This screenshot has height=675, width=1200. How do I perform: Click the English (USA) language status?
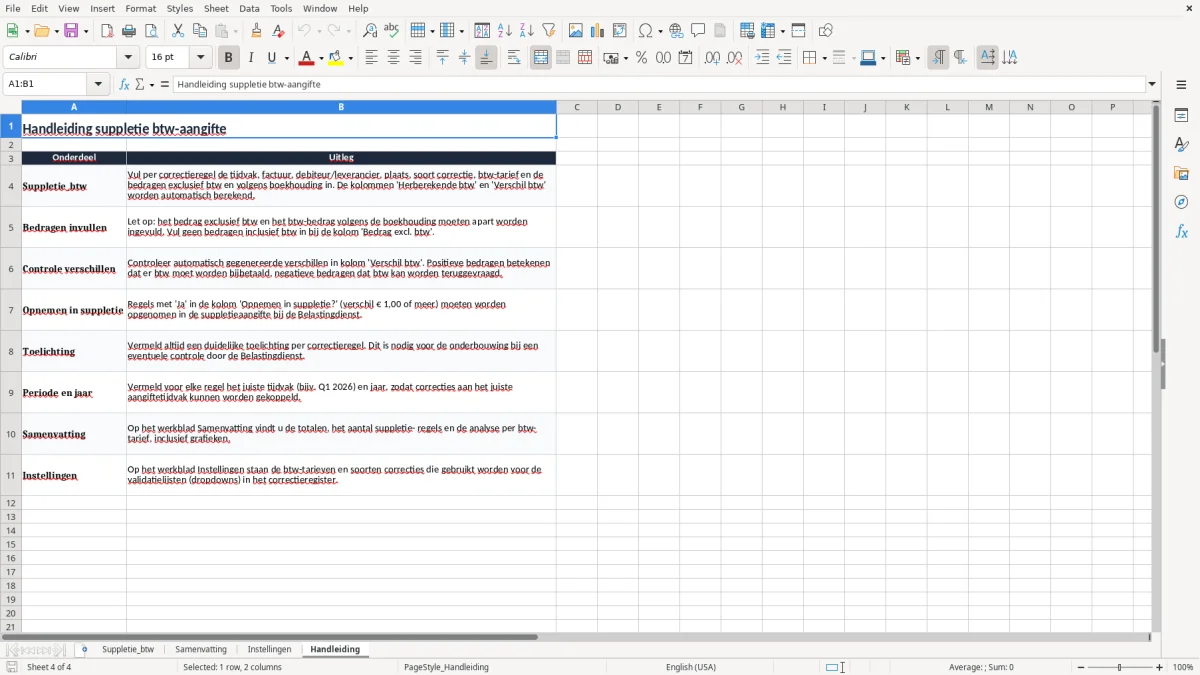click(x=691, y=667)
